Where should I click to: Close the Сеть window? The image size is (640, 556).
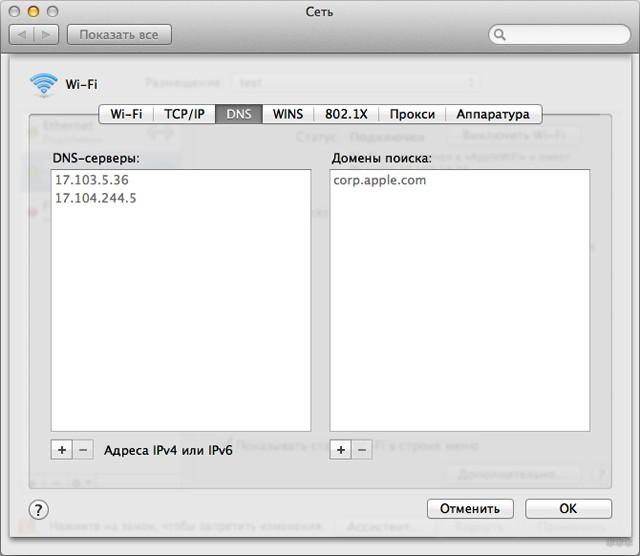[x=14, y=11]
